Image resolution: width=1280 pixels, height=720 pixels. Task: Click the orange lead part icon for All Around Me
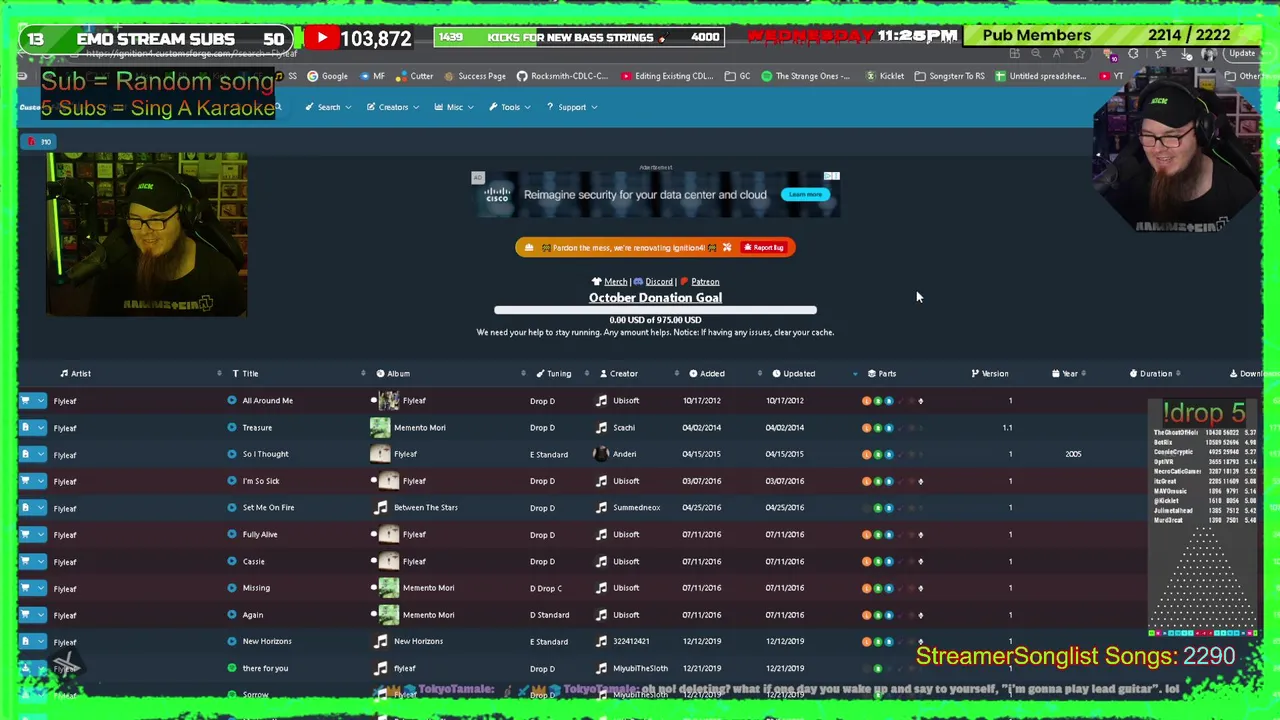tap(866, 401)
